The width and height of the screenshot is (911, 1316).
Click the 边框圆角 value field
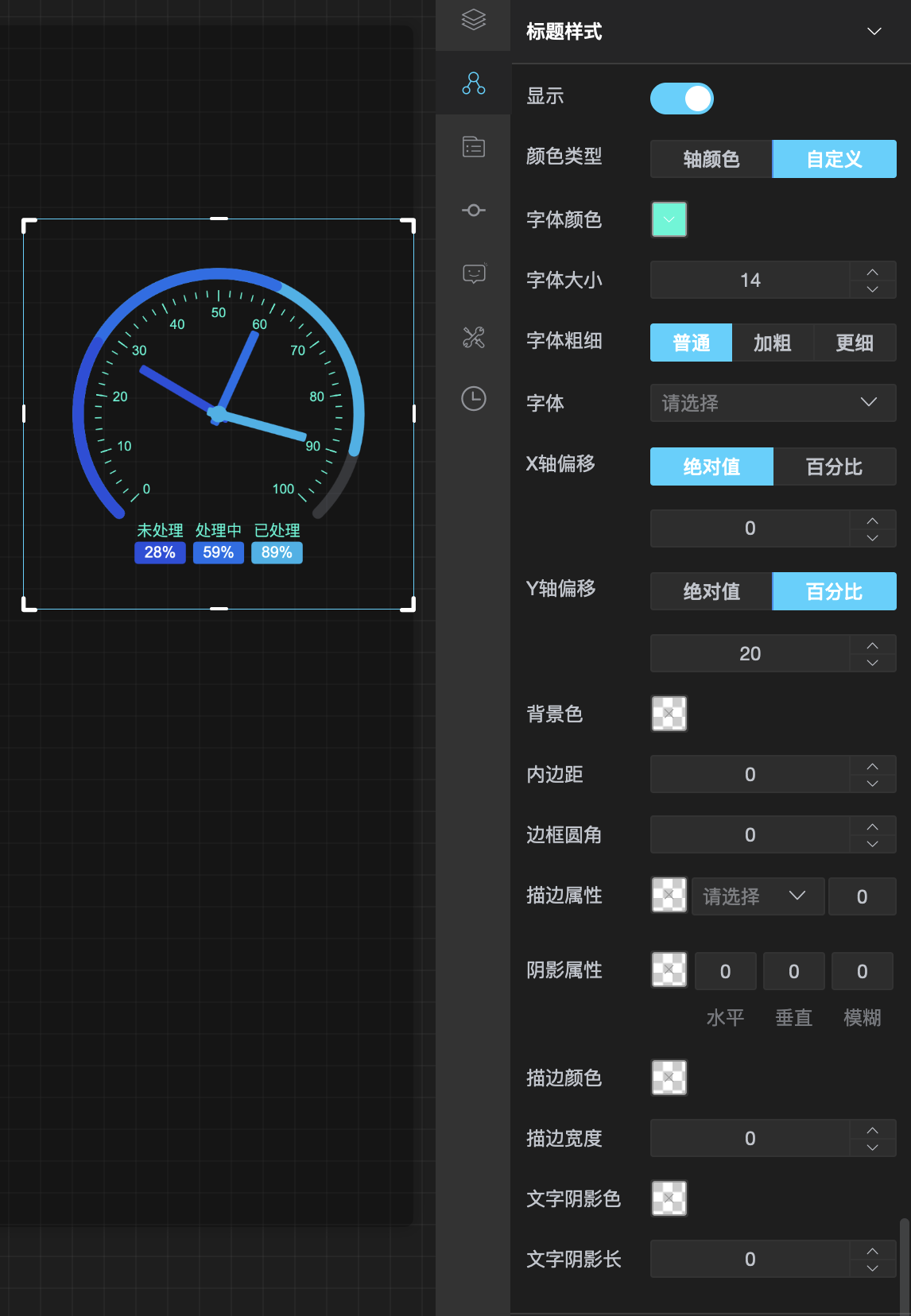(750, 834)
